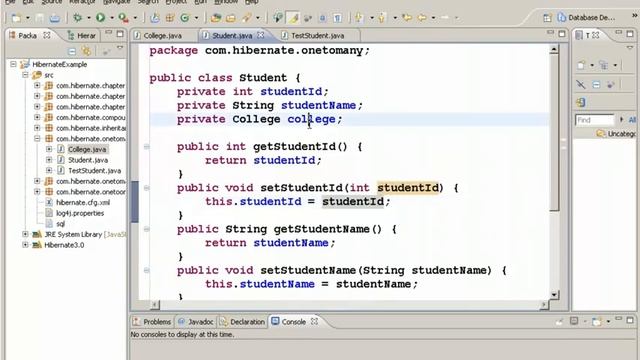Collapse the src folder node
The height and width of the screenshot is (360, 640).
point(25,75)
